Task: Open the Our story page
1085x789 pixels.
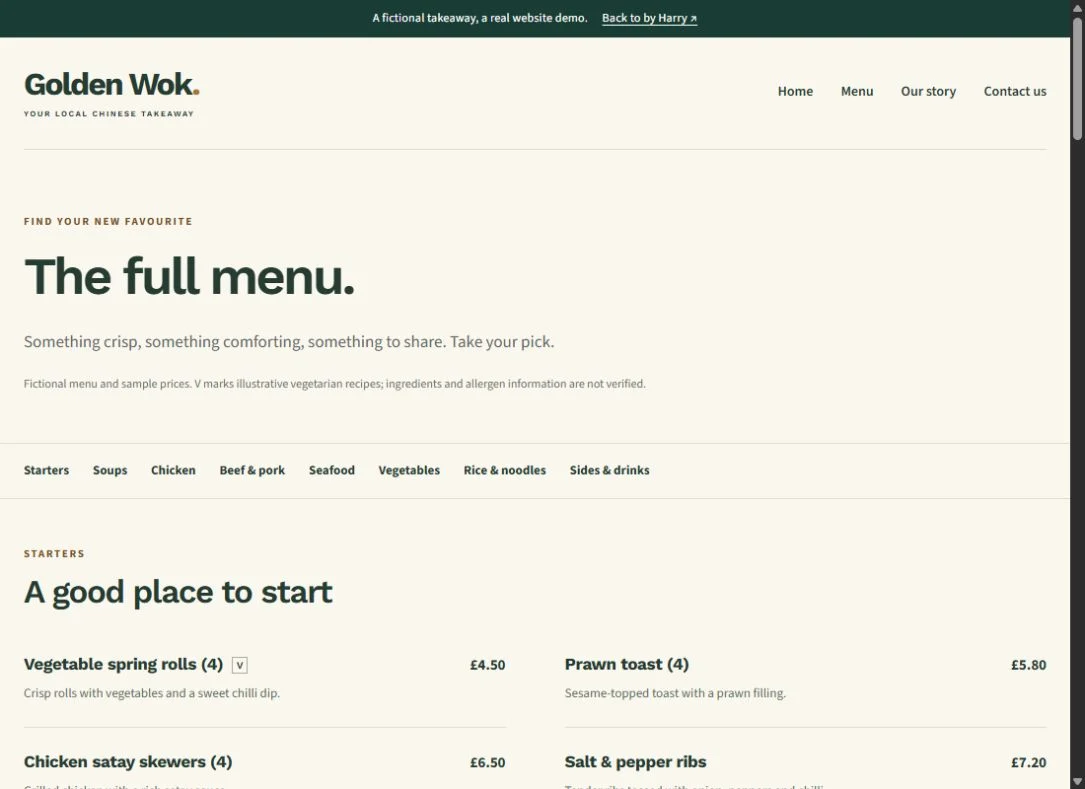Action: pos(928,91)
